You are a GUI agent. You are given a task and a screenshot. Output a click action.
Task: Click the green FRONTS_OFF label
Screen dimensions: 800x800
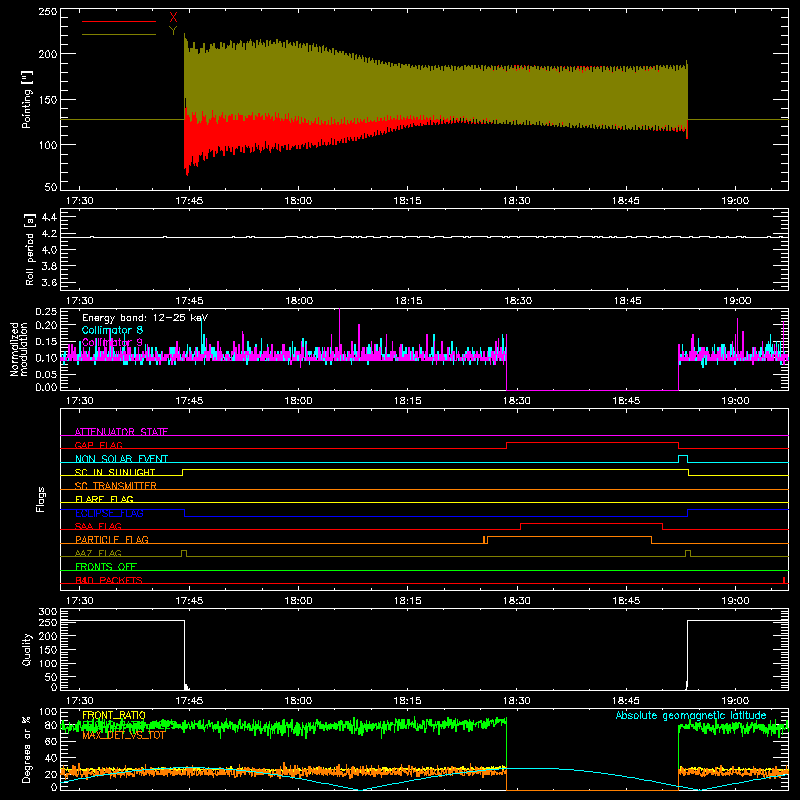pos(106,566)
